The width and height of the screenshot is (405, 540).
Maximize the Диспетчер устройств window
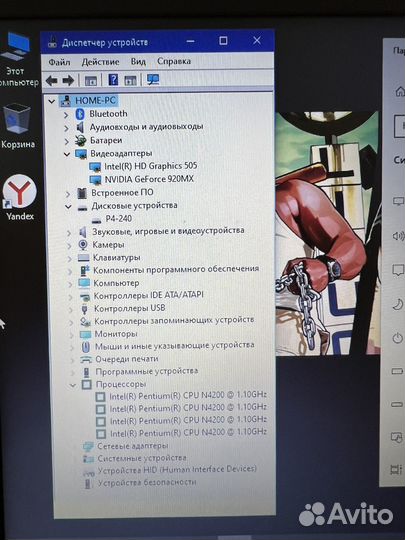pyautogui.click(x=223, y=41)
